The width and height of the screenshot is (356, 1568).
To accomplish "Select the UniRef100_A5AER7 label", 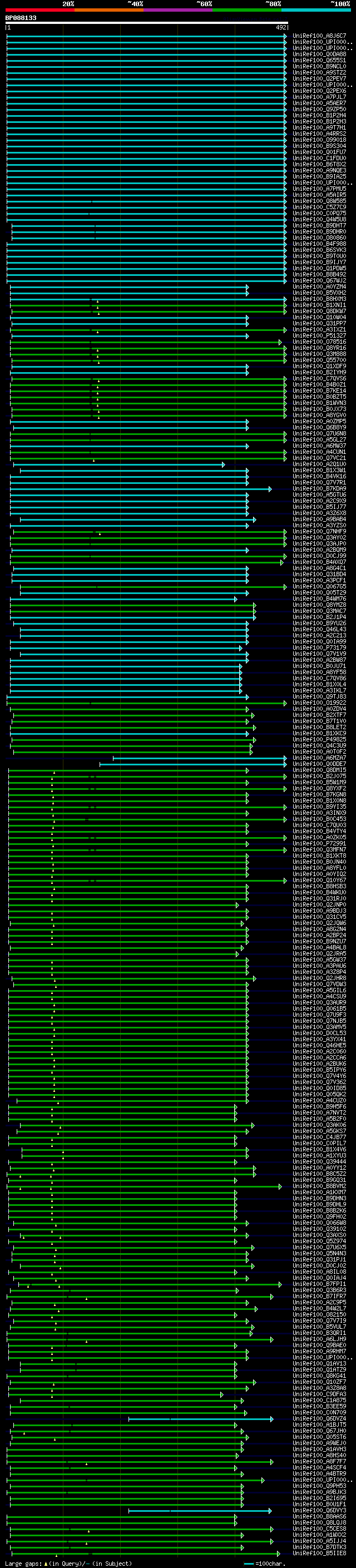I will click(319, 103).
